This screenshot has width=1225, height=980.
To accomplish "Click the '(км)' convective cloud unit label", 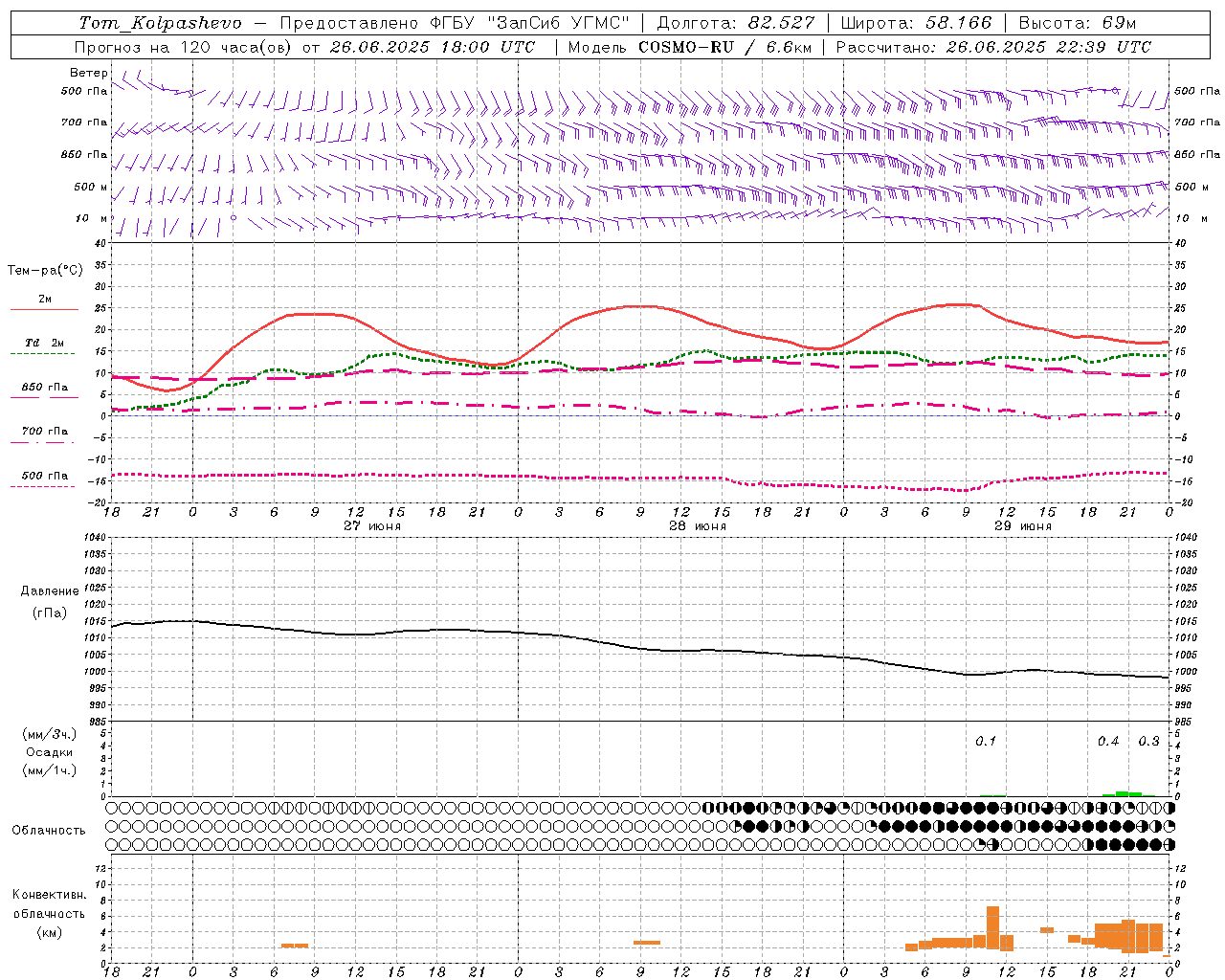I will pos(50,932).
